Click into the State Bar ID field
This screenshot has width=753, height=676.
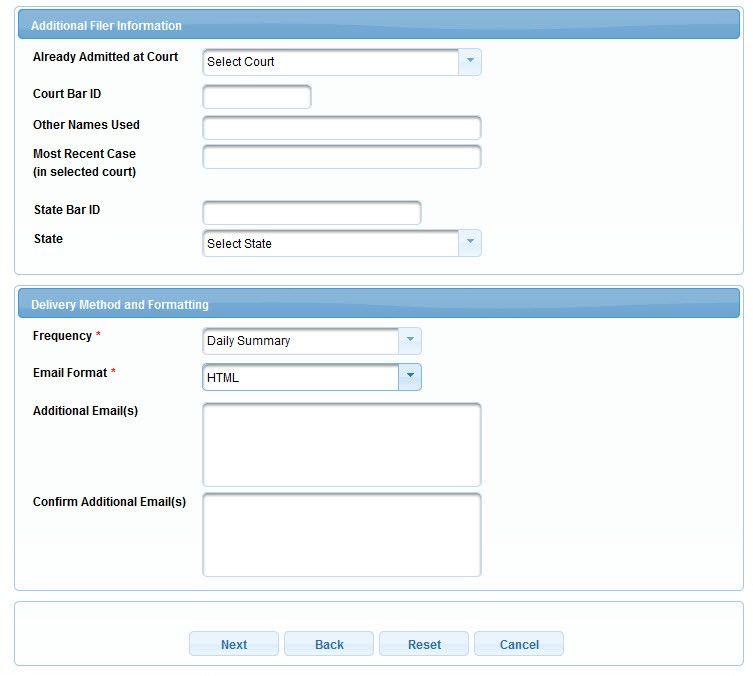[311, 213]
